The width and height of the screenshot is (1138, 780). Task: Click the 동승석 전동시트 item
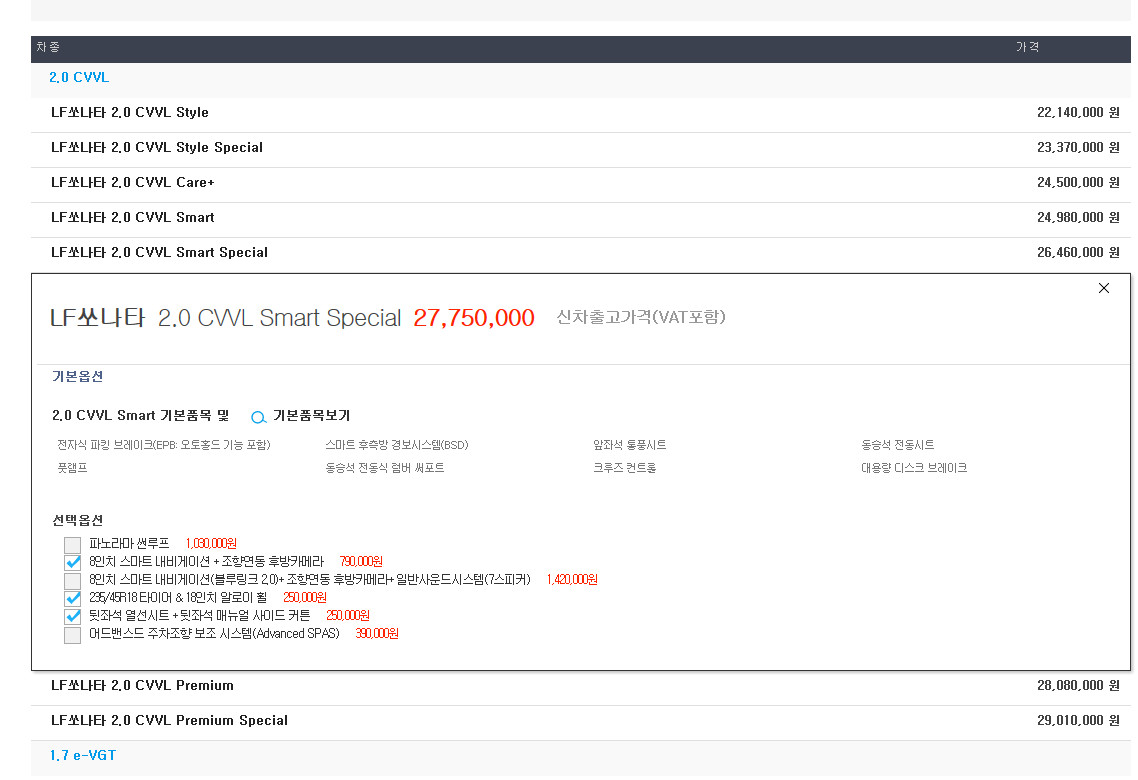pyautogui.click(x=898, y=445)
